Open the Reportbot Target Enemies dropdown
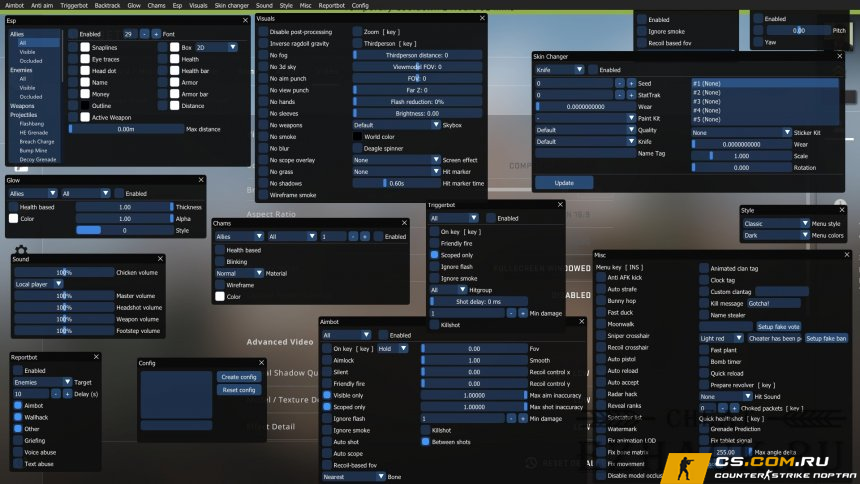Screen dimensions: 860x484 [x=42, y=382]
